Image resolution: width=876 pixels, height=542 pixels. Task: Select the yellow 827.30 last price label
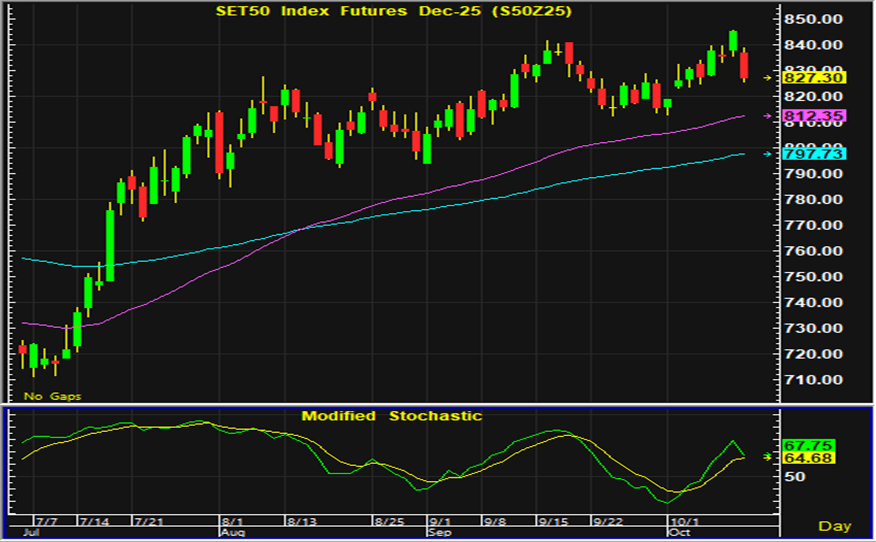817,78
